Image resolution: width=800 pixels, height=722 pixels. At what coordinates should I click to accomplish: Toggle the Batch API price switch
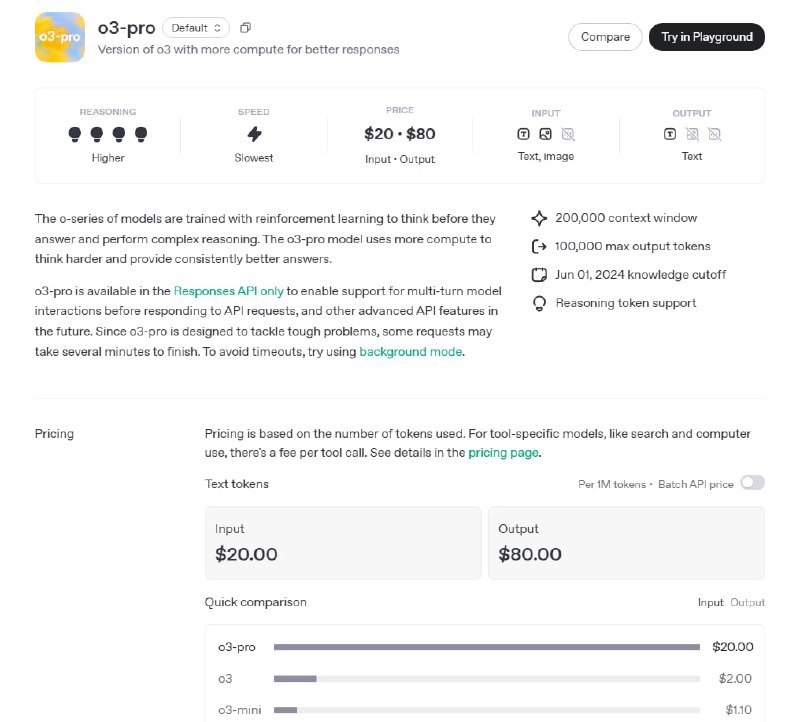(751, 483)
